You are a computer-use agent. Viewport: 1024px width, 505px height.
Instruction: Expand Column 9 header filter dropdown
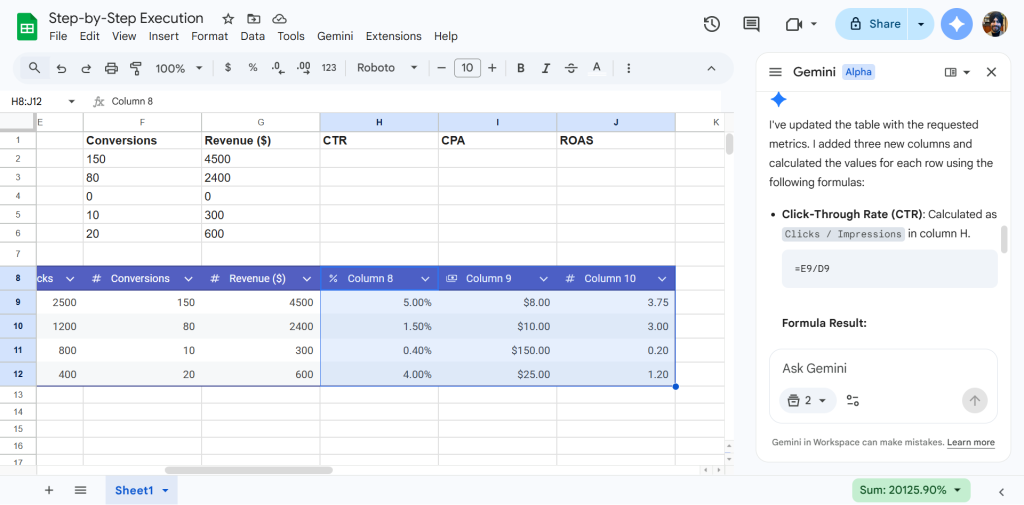pyautogui.click(x=544, y=278)
